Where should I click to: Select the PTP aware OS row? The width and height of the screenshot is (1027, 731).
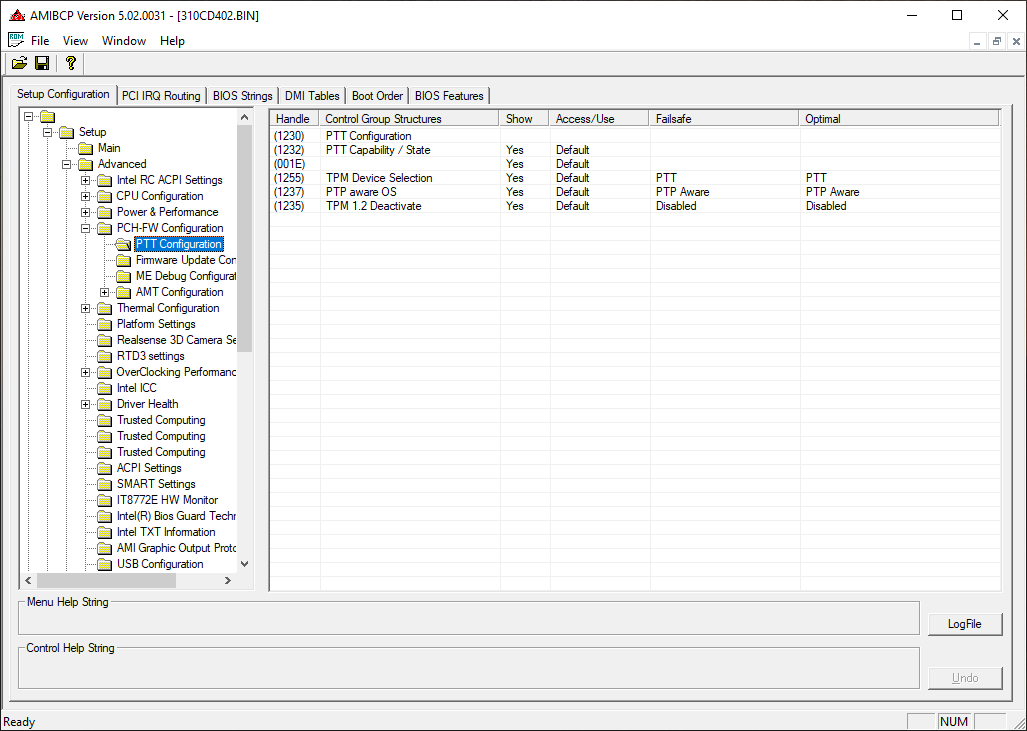[635, 192]
